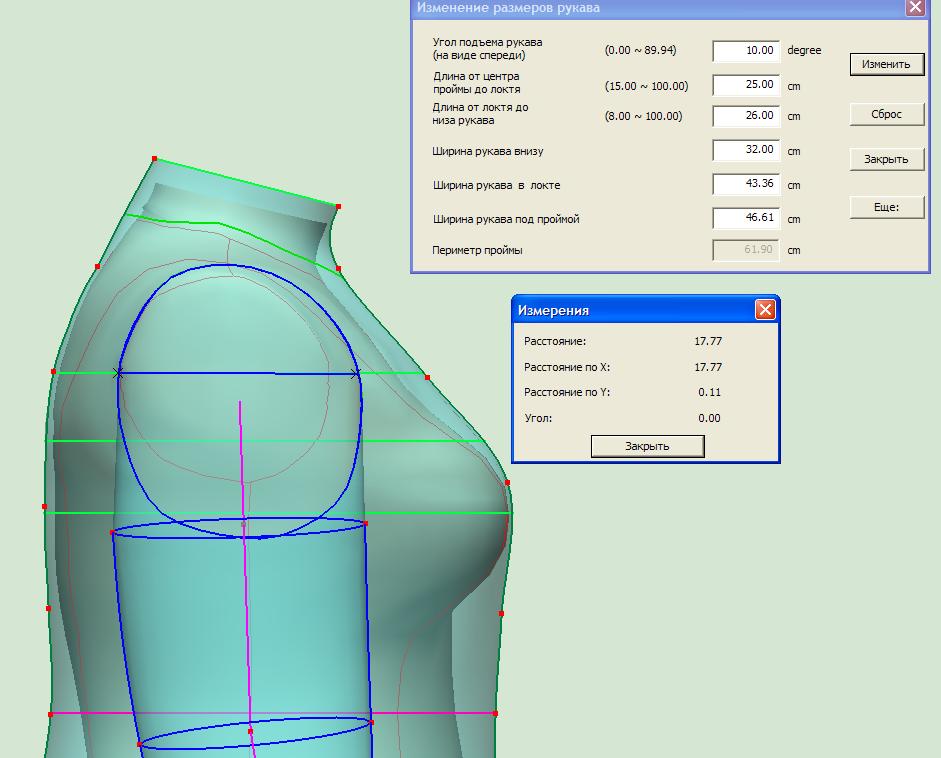The image size is (941, 758).
Task: Click the range text (15.00 ~ 100.00)
Action: point(646,86)
